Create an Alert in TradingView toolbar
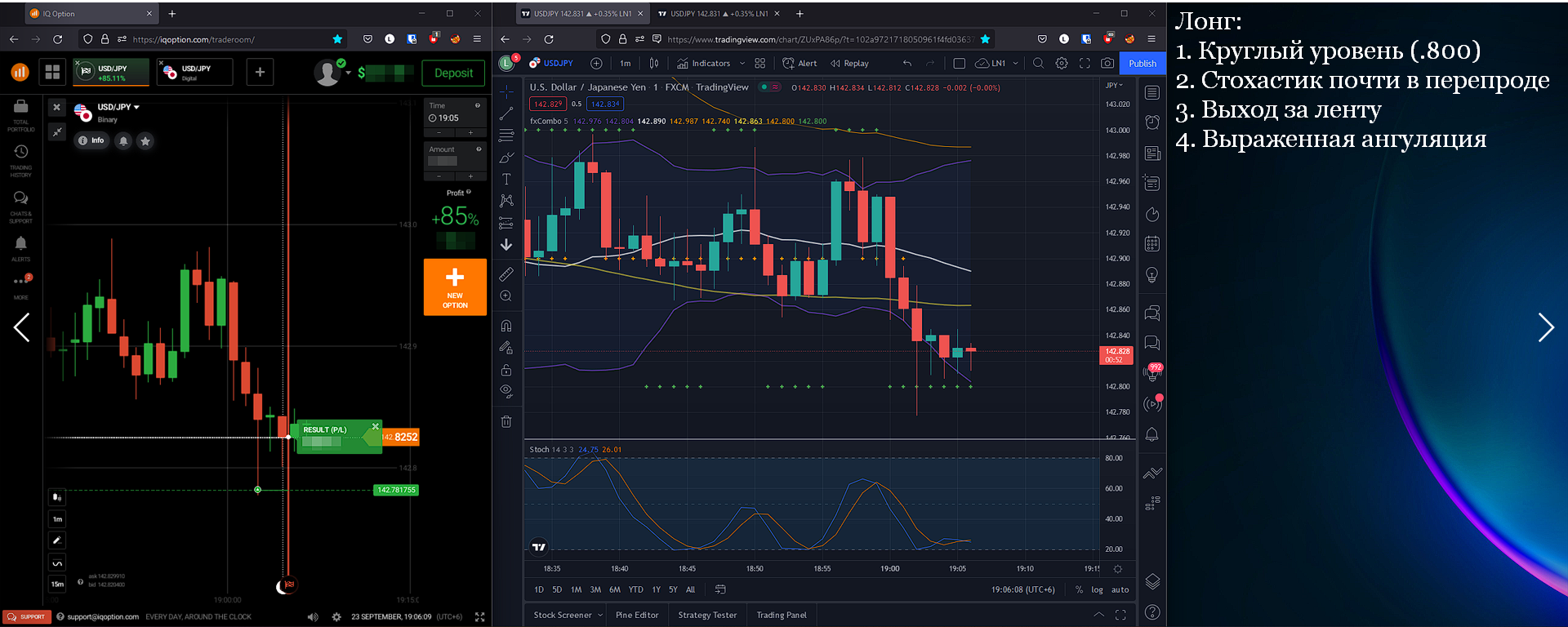 tap(800, 63)
